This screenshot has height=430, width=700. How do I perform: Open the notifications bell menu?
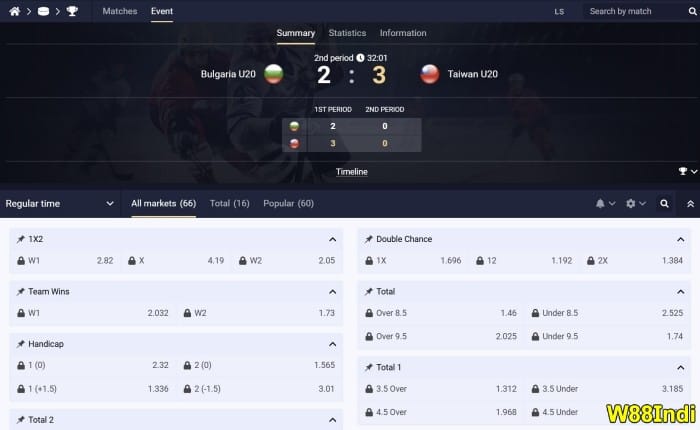[x=604, y=203]
